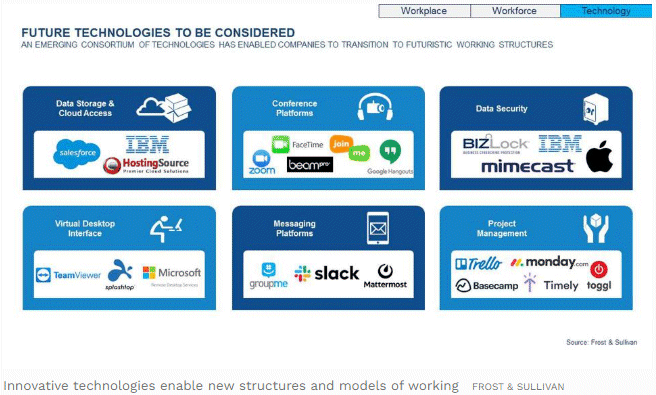Click the monday.com logo
This screenshot has width=656, height=395.
[549, 262]
